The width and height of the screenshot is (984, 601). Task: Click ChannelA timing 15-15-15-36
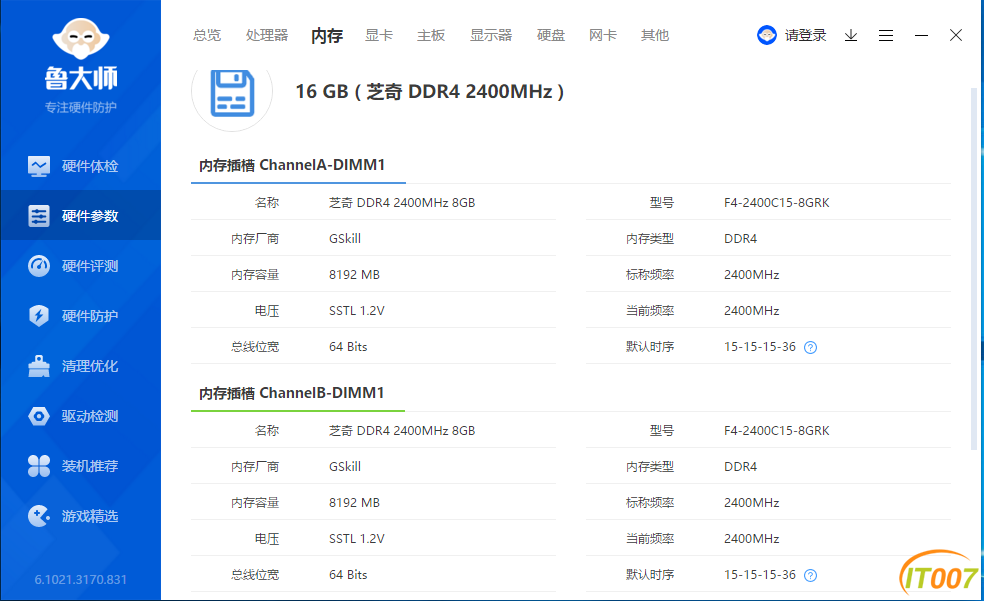coord(759,347)
